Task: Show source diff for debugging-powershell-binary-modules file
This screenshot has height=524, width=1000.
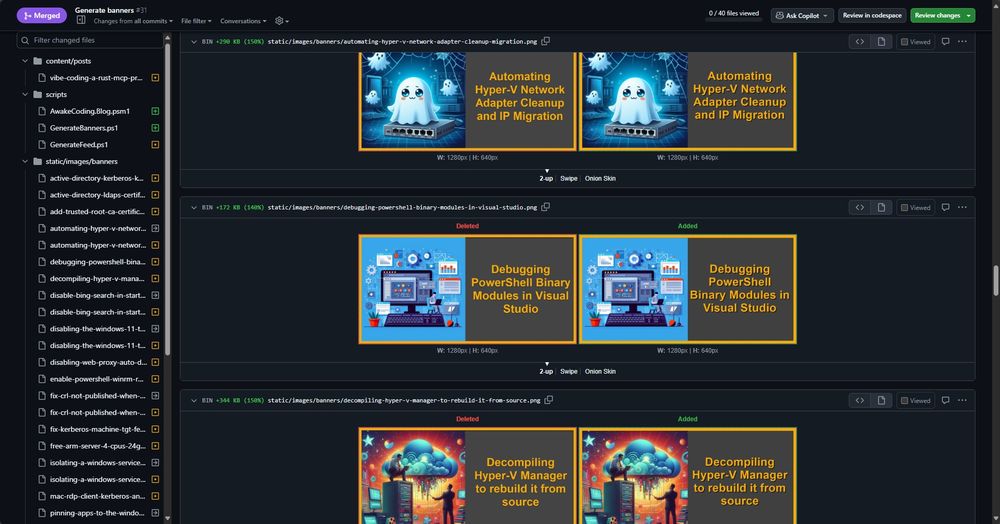Action: tap(860, 207)
